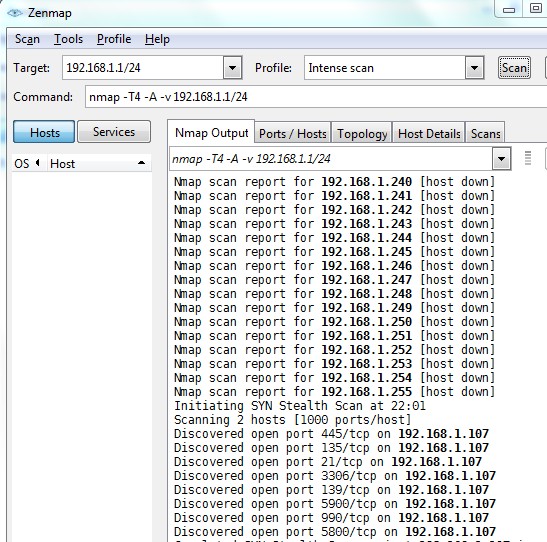Start the scan with the Scan button
The width and height of the screenshot is (547, 542).
tap(514, 68)
